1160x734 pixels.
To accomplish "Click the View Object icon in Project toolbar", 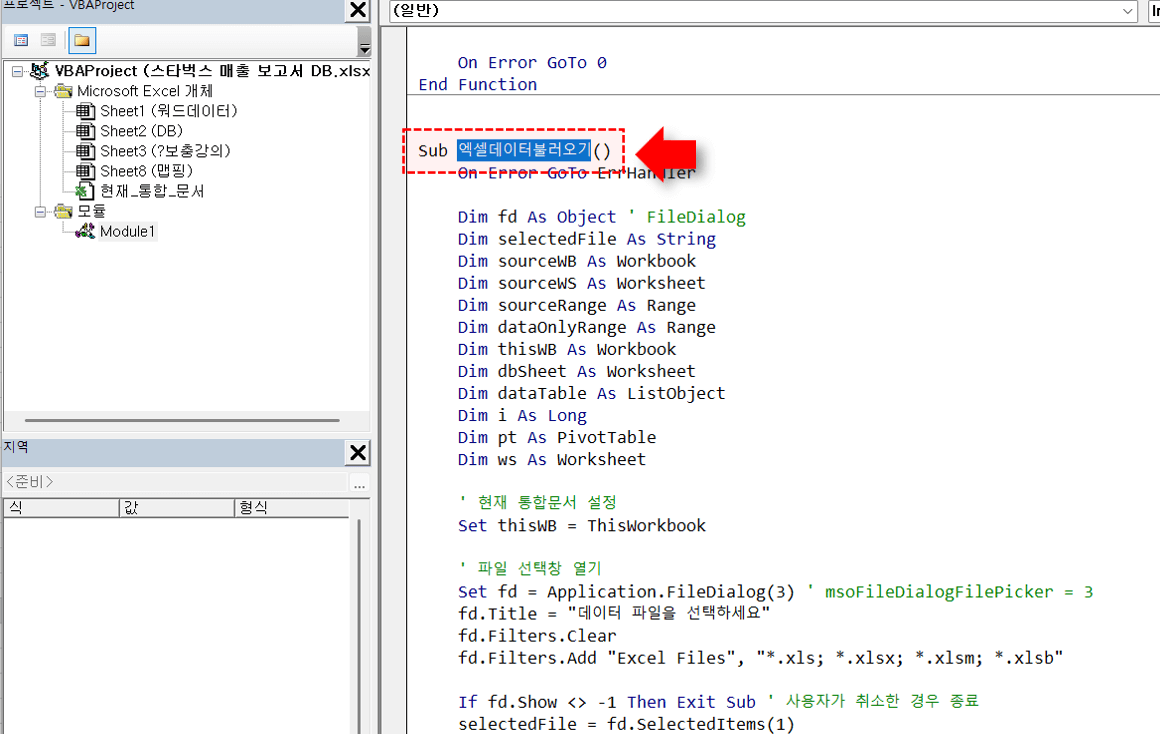I will point(48,40).
